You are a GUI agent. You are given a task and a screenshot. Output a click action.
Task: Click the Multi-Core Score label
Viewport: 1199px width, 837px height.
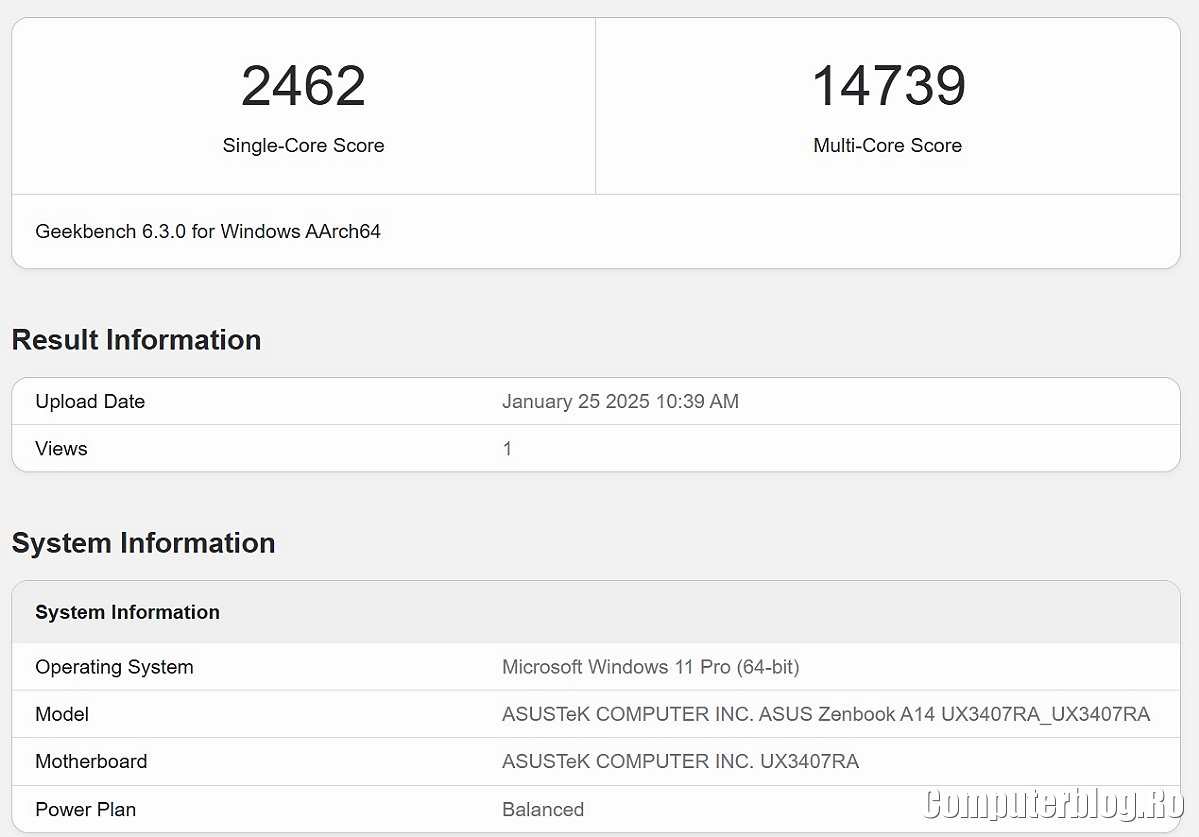[x=887, y=145]
